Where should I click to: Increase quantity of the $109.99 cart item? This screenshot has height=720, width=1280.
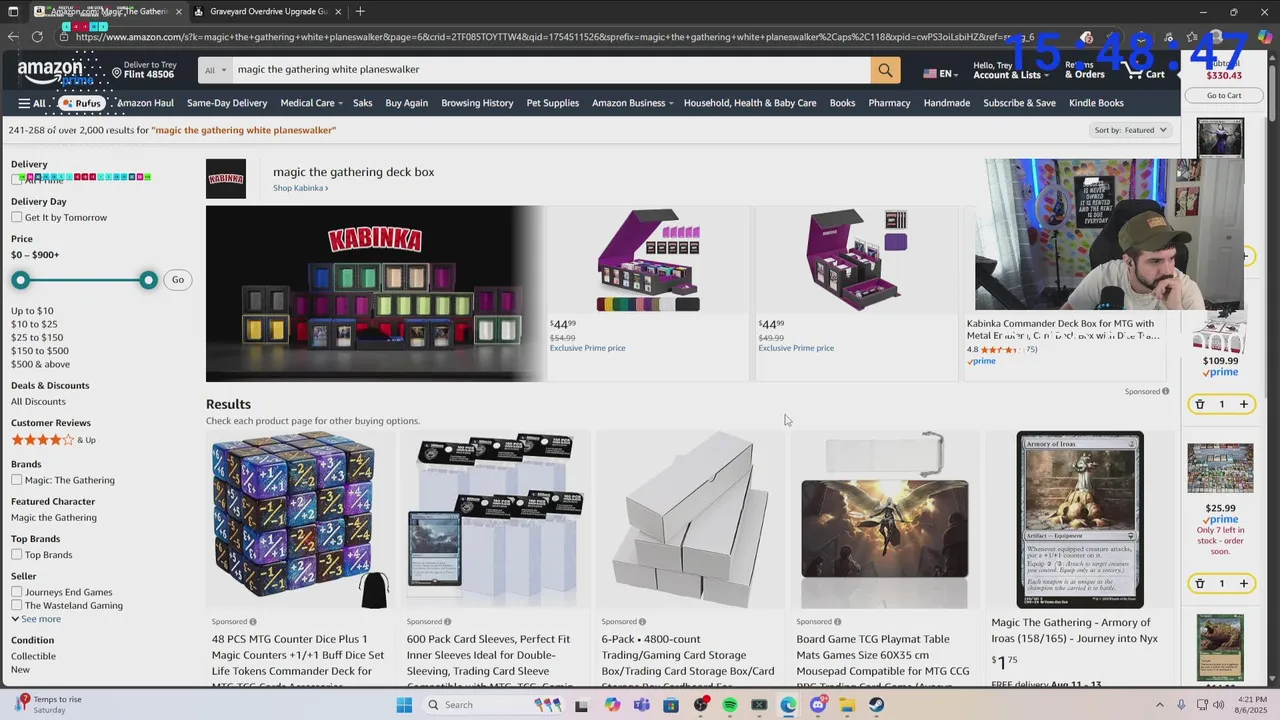[x=1243, y=404]
